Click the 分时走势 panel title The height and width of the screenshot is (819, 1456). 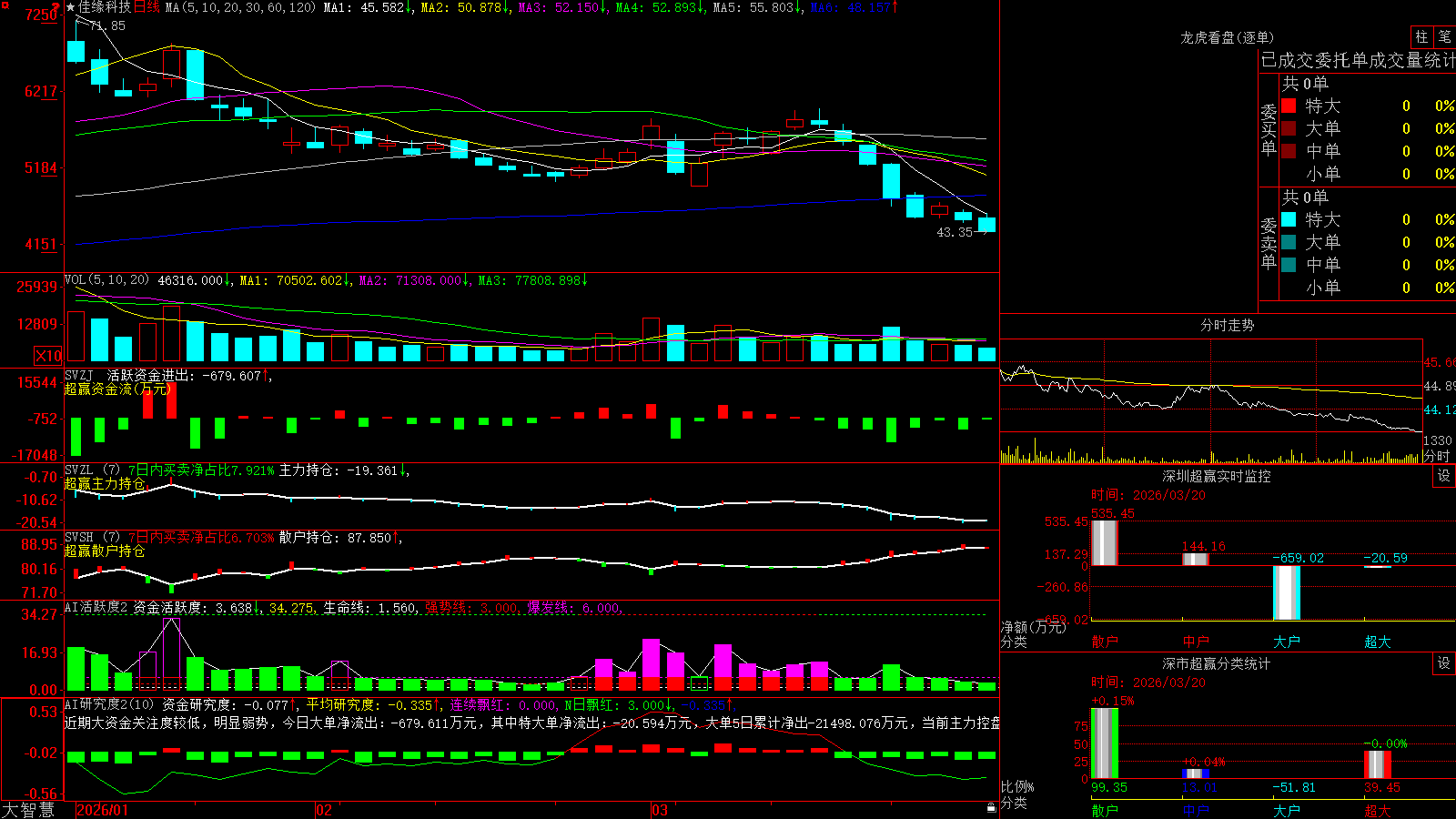(1227, 325)
